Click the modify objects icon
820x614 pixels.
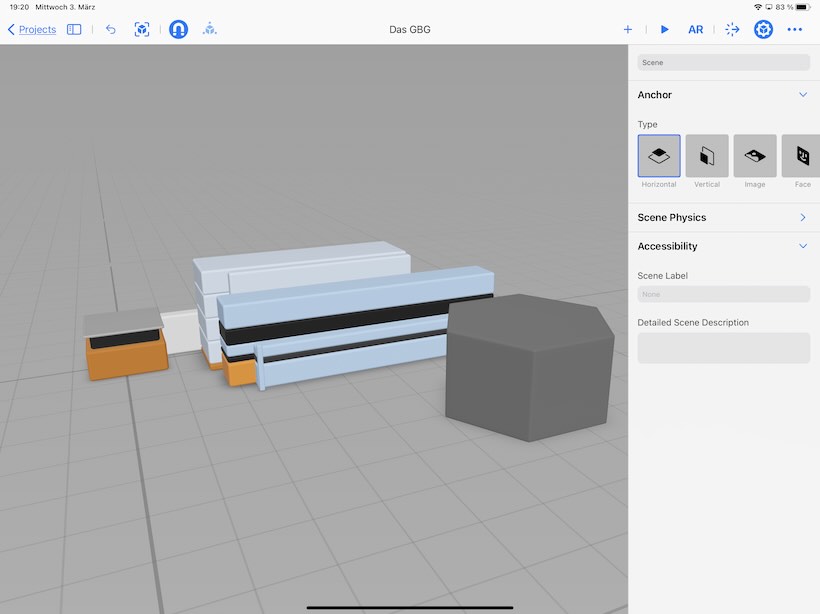coord(210,30)
